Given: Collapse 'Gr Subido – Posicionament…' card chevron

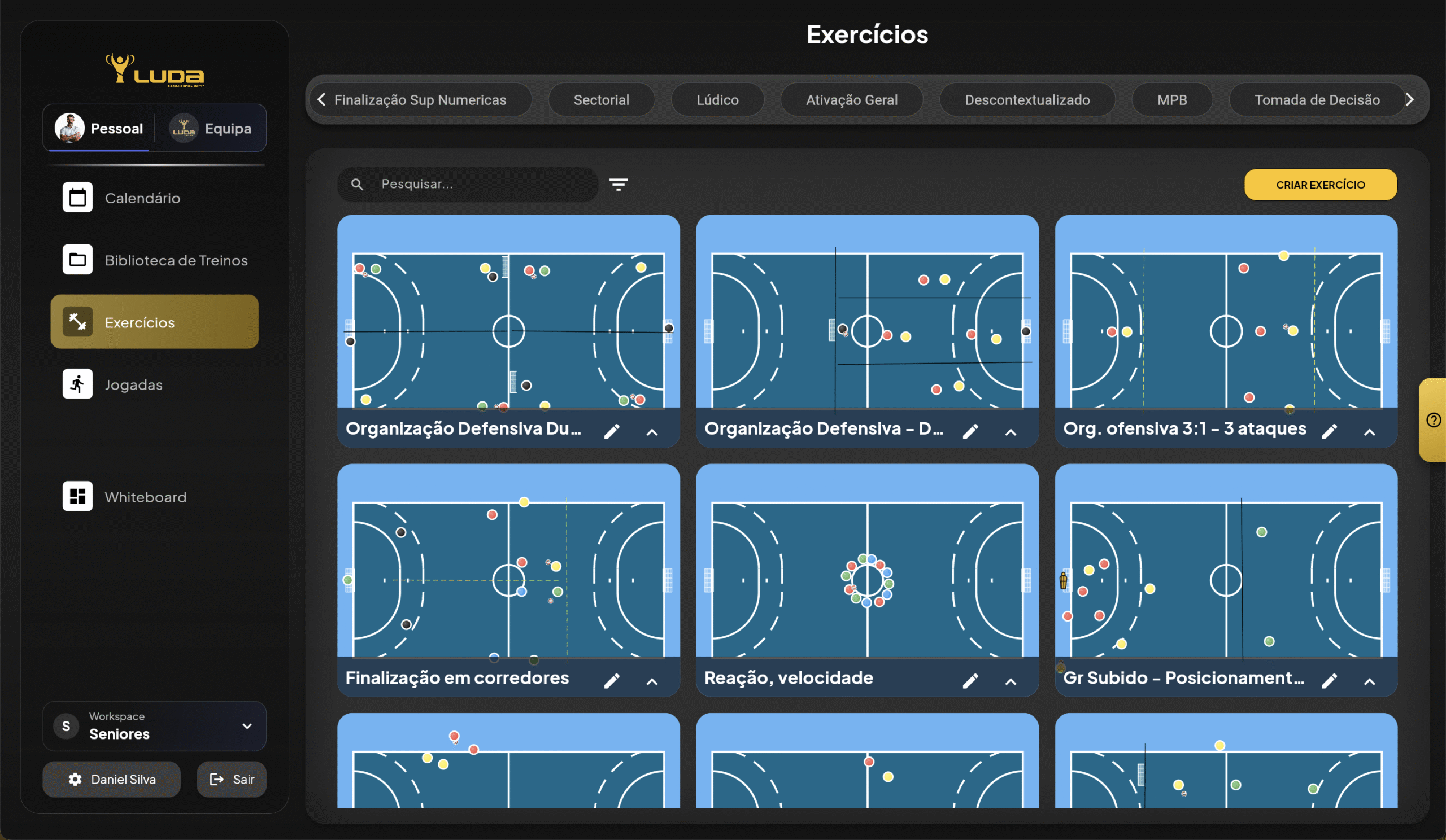Looking at the screenshot, I should [x=1370, y=681].
